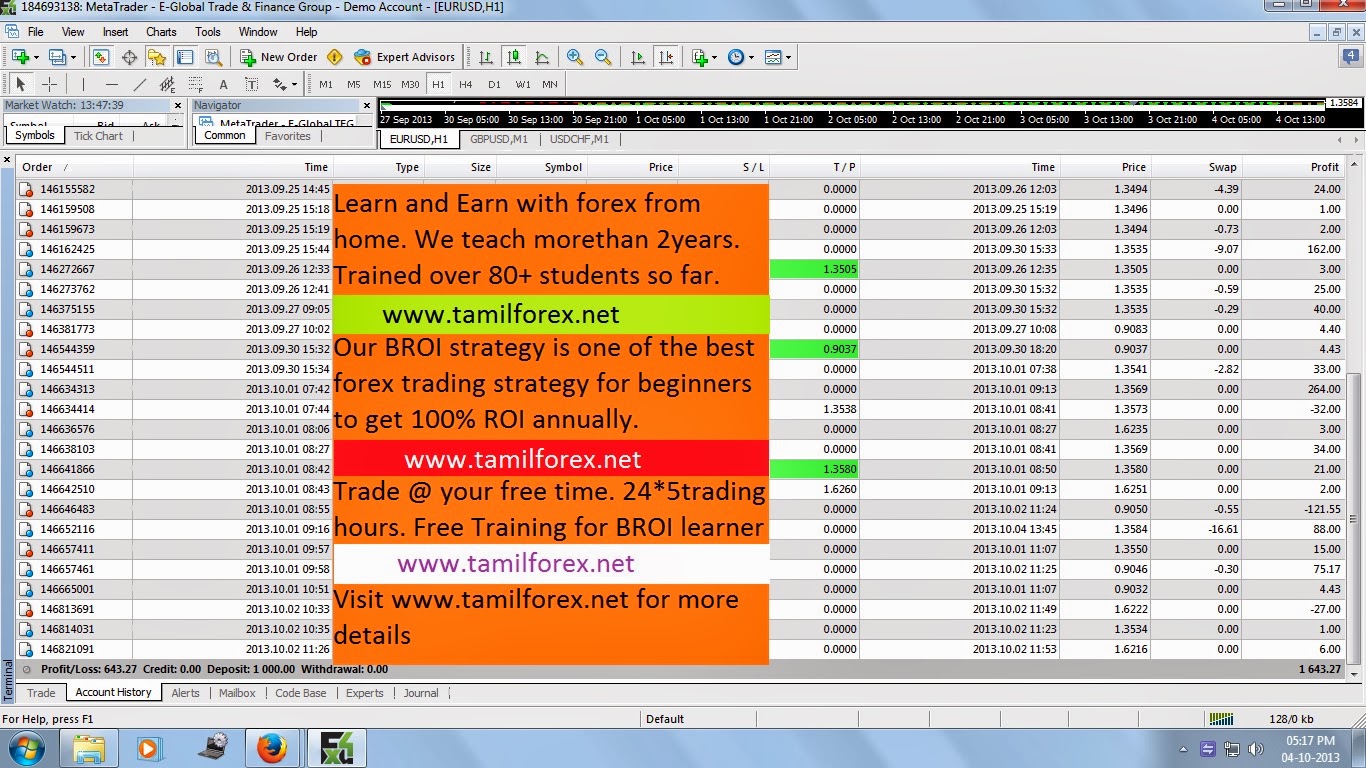Open Windows Explorer from the taskbar
1366x768 pixels.
89,748
